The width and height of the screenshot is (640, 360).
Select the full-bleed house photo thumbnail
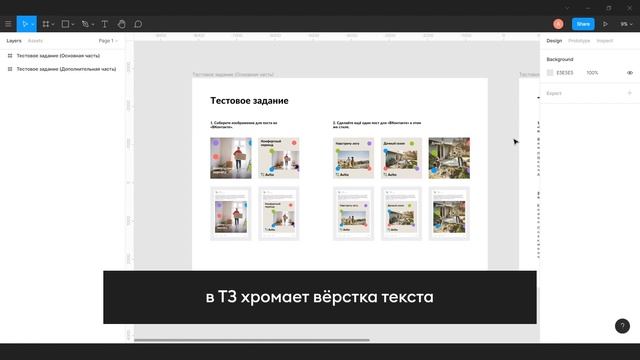coord(449,158)
